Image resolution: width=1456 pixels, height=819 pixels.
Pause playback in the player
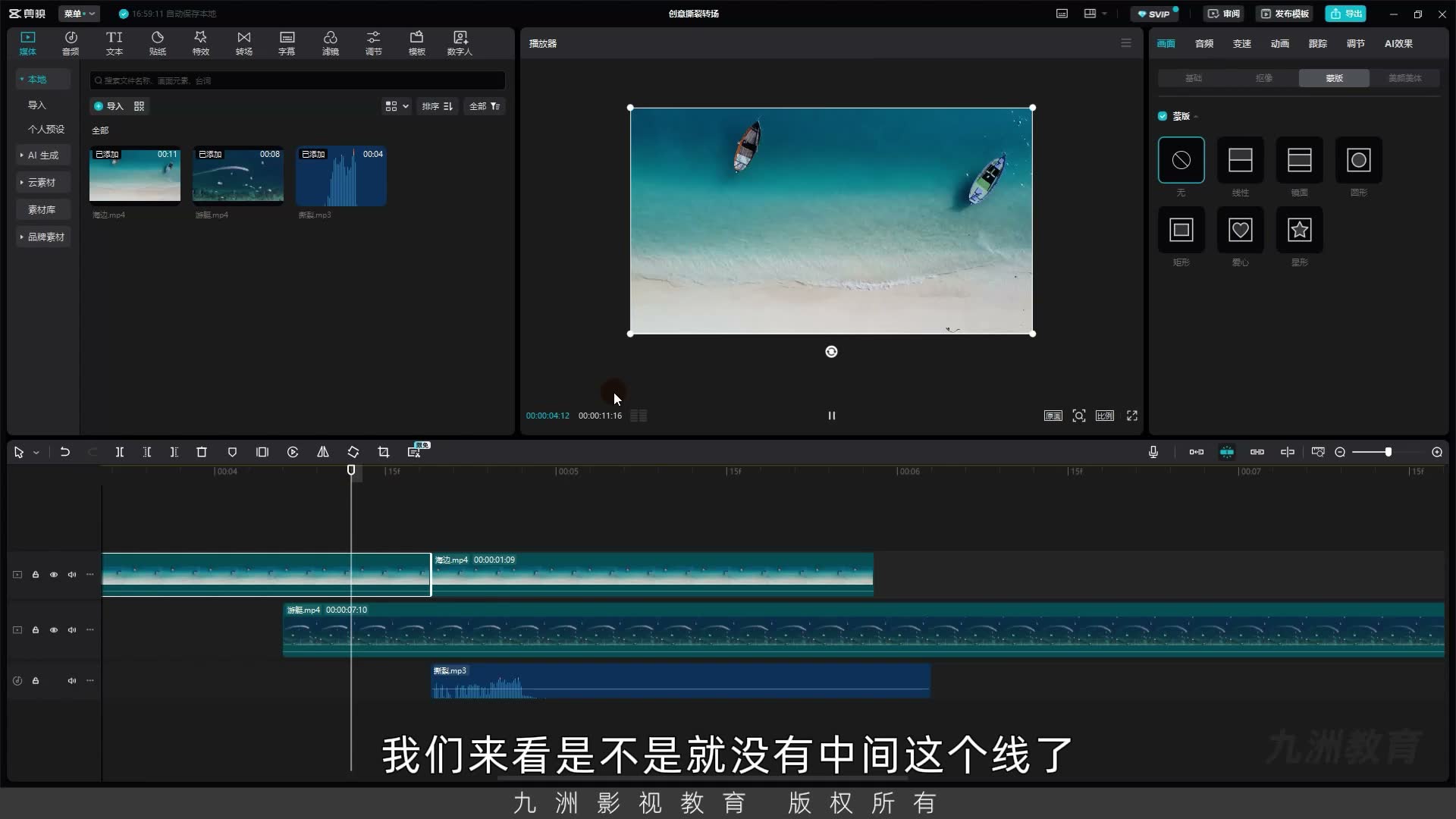(831, 416)
